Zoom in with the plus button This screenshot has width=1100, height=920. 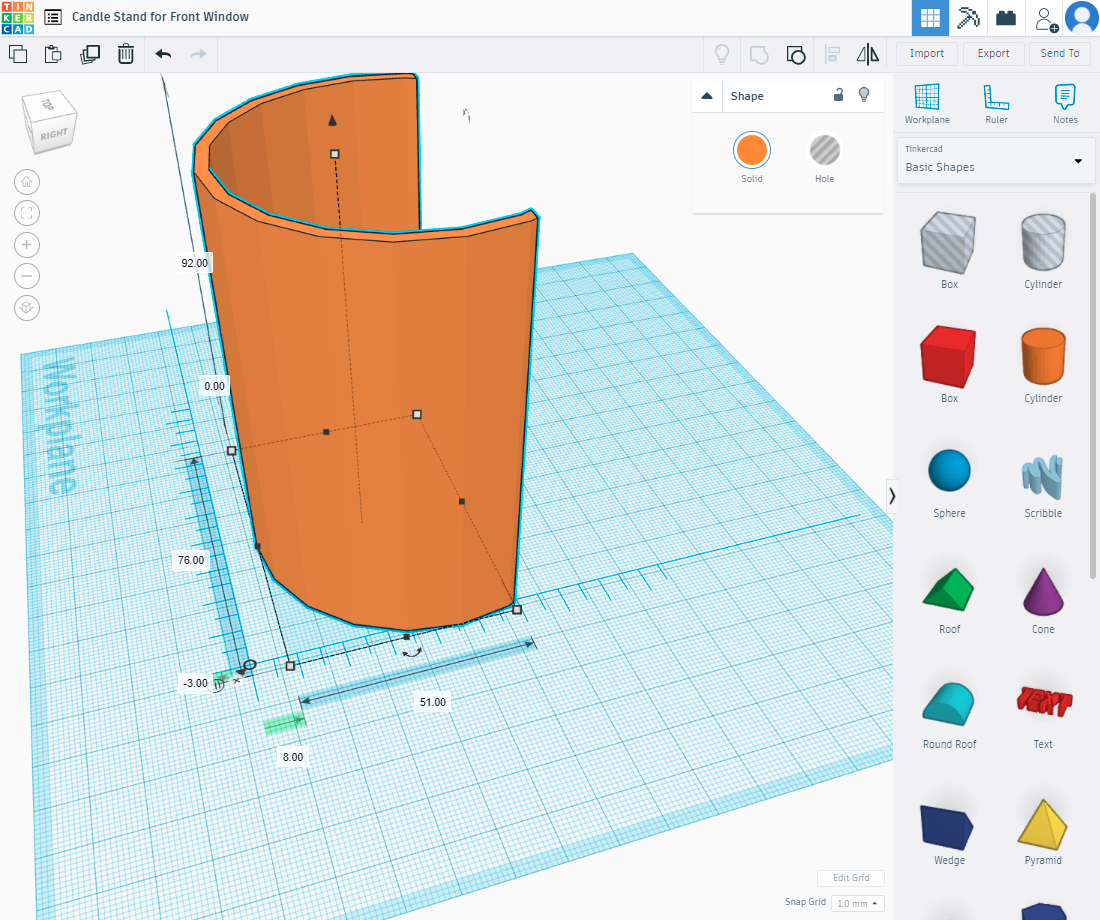27,245
